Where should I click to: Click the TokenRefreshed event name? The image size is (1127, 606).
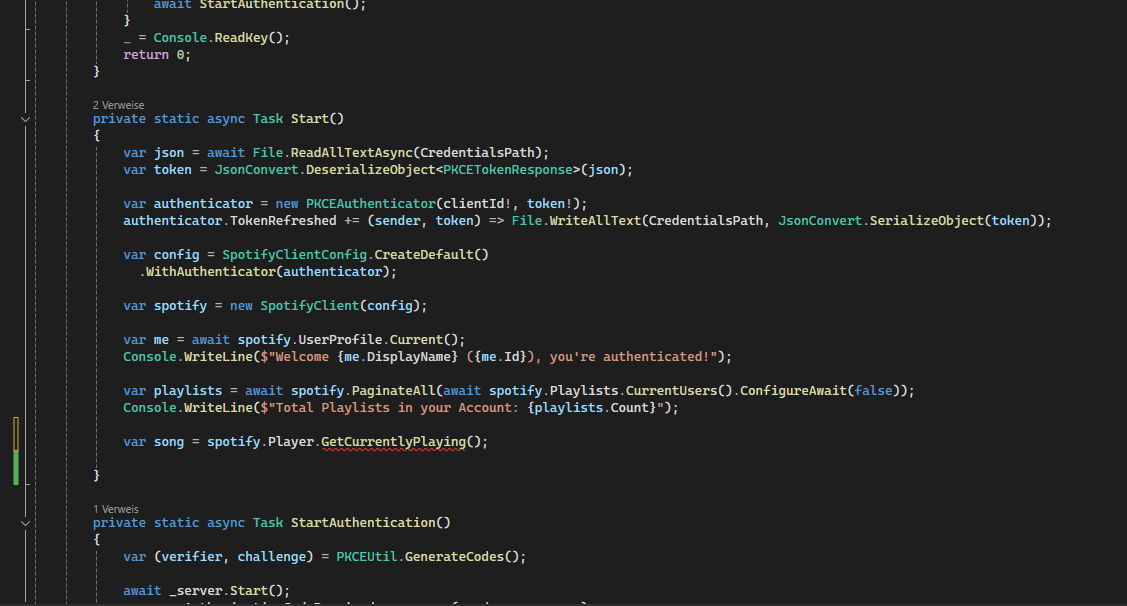[283, 221]
